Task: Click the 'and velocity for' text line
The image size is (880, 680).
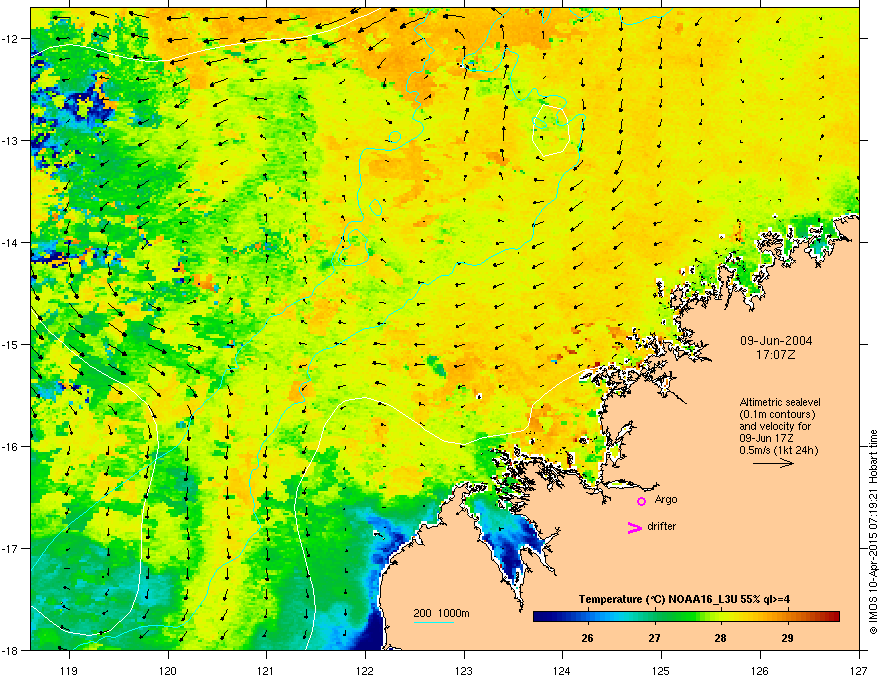Action: 775,426
